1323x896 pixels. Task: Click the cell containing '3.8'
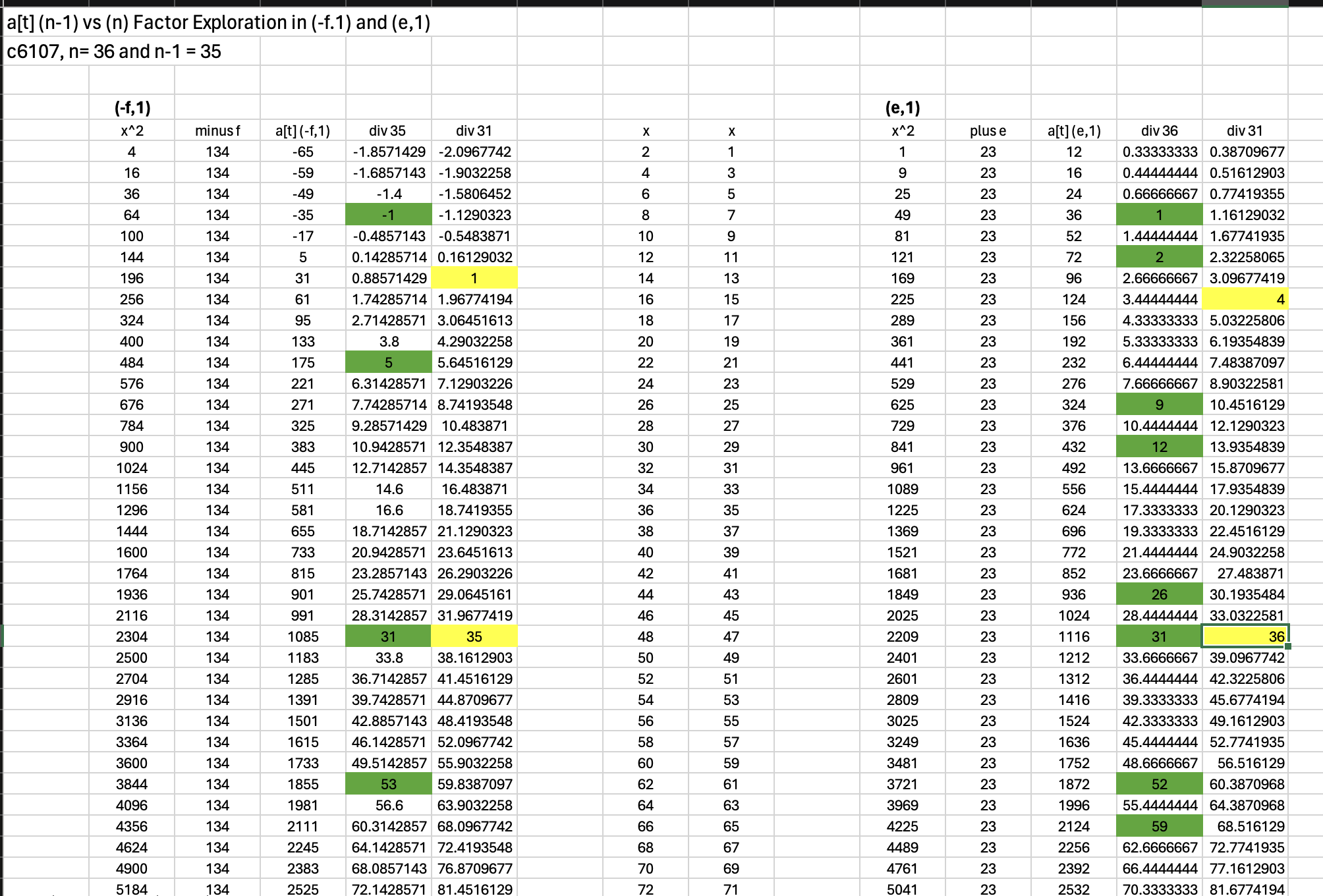[x=389, y=341]
